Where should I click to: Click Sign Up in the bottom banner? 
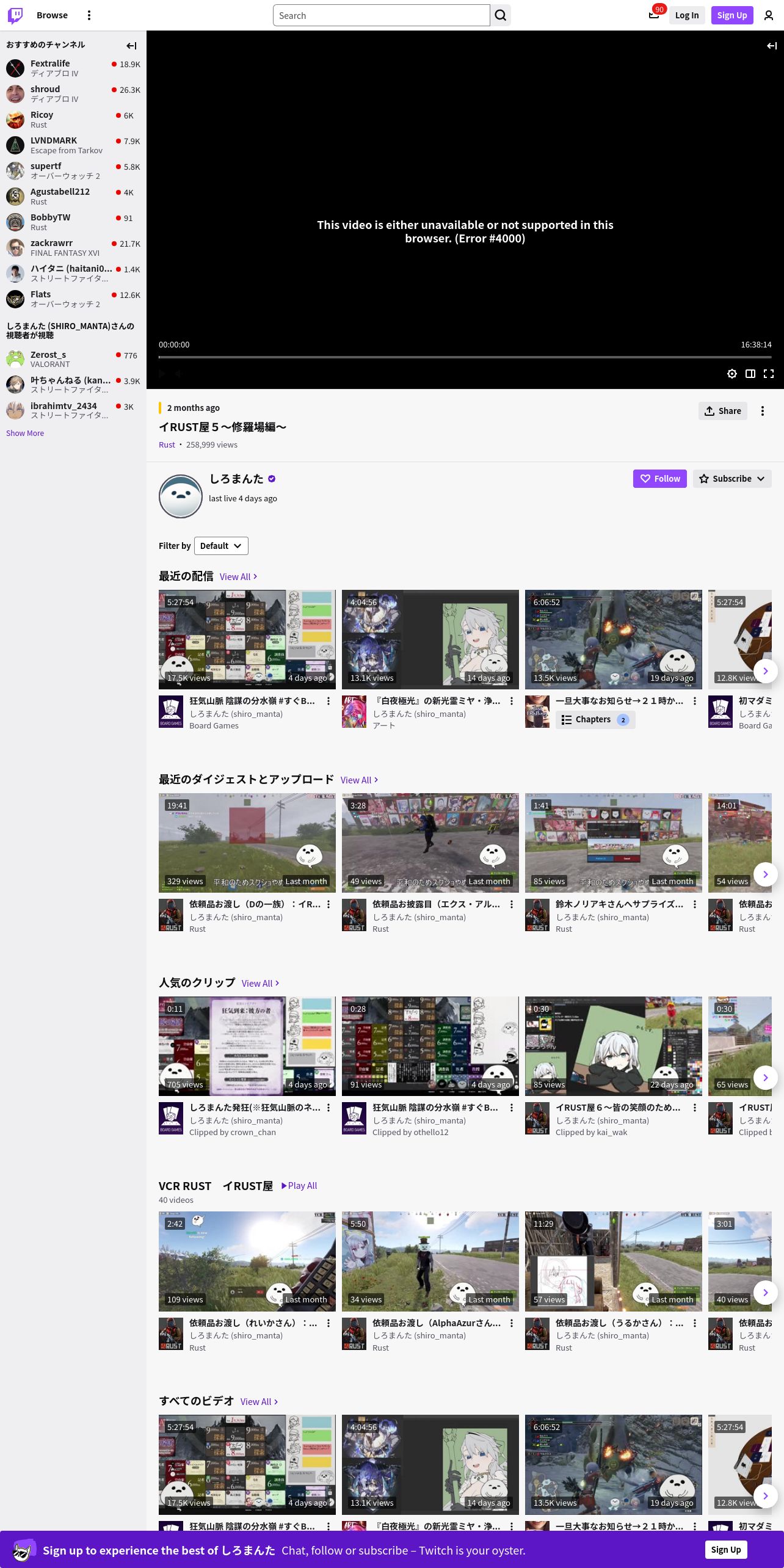(x=726, y=1550)
